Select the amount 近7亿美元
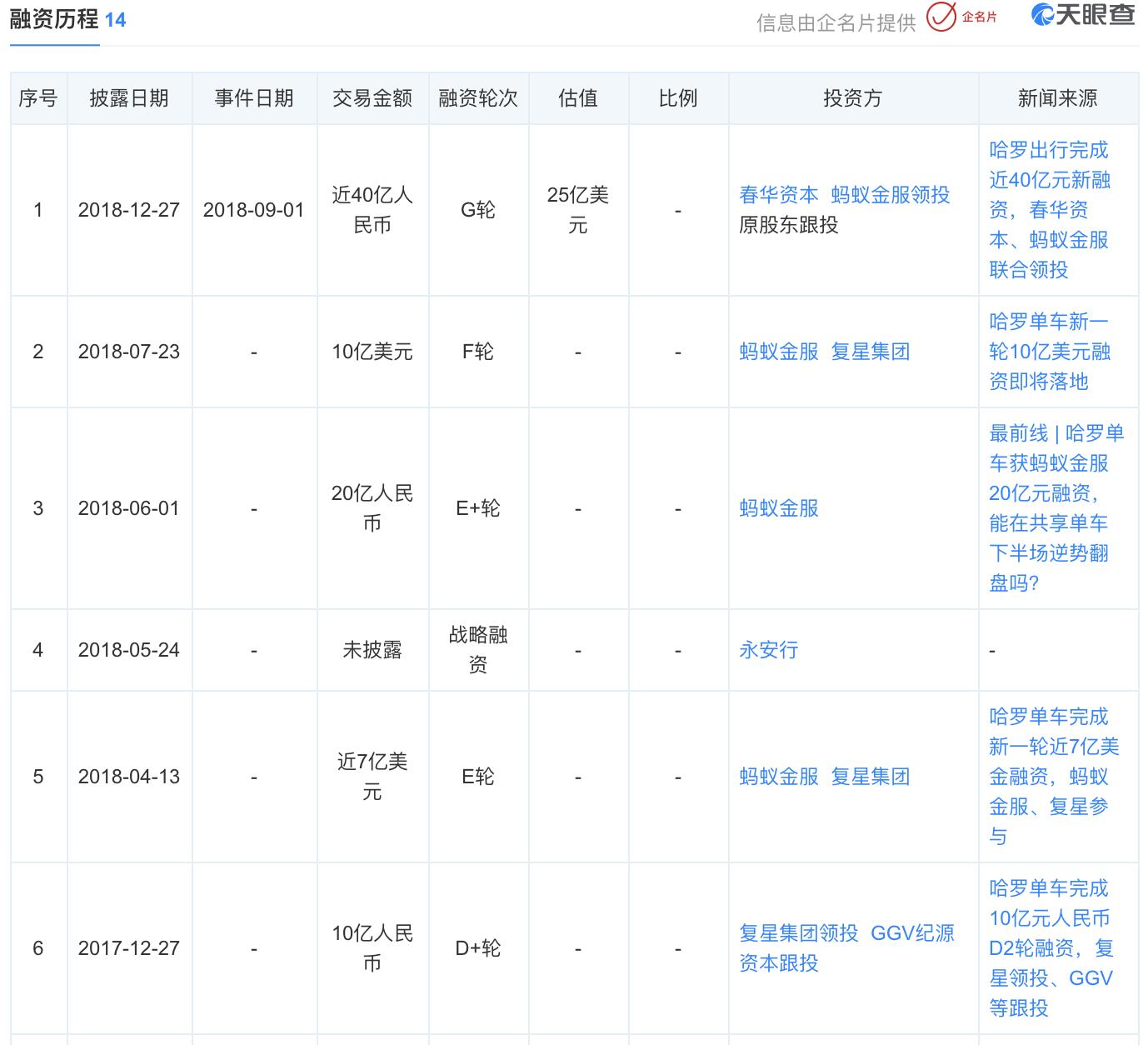The width and height of the screenshot is (1148, 1045). click(x=372, y=777)
